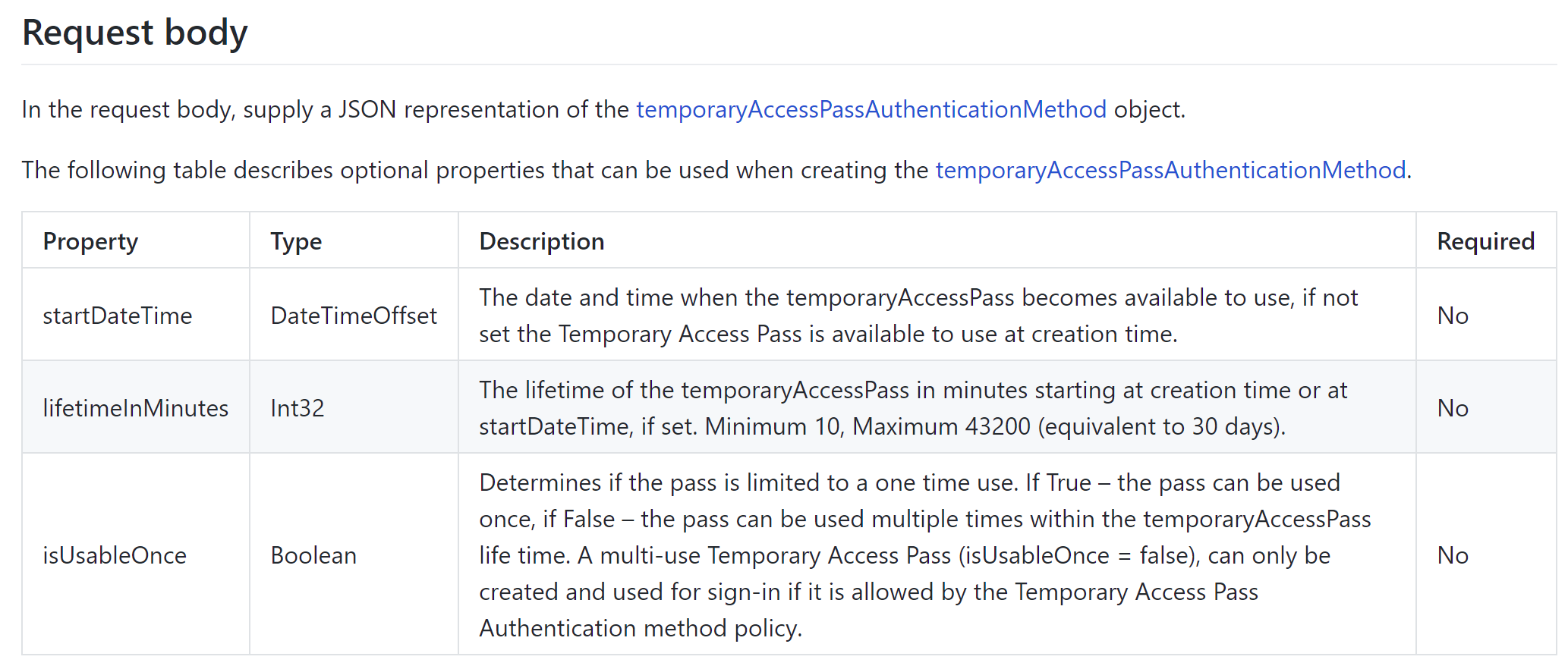This screenshot has width=1568, height=666.
Task: Click the "Property" column header
Action: [x=90, y=241]
